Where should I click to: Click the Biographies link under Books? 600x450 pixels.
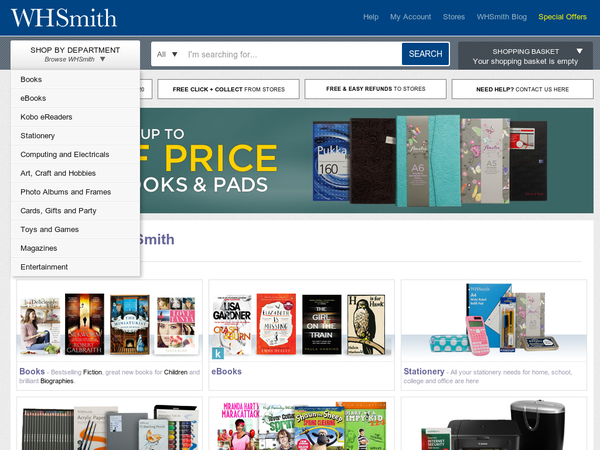coord(57,381)
